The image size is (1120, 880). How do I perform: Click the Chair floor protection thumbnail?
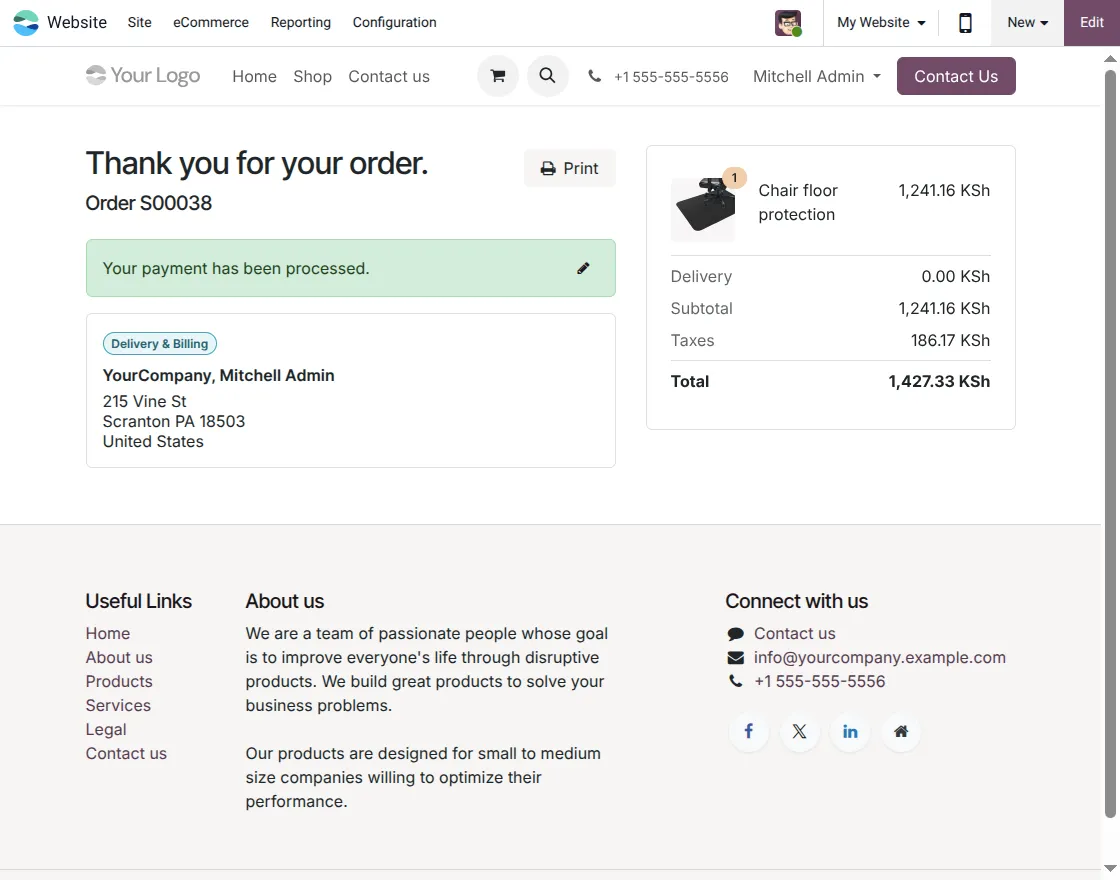[x=703, y=209]
